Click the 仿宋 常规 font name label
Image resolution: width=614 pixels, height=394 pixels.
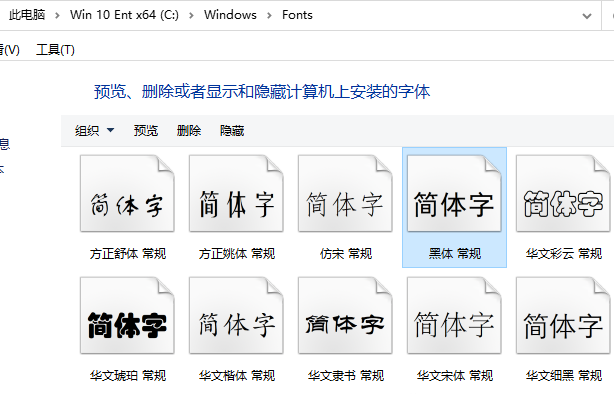(346, 254)
